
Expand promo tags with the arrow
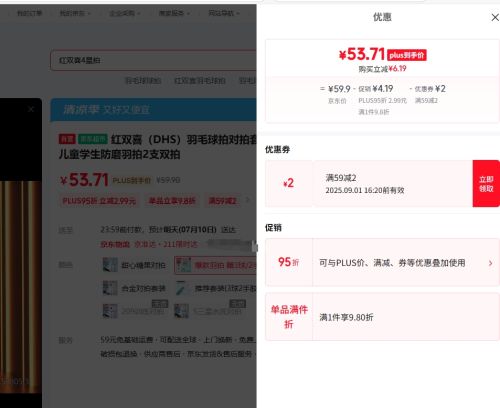point(247,200)
